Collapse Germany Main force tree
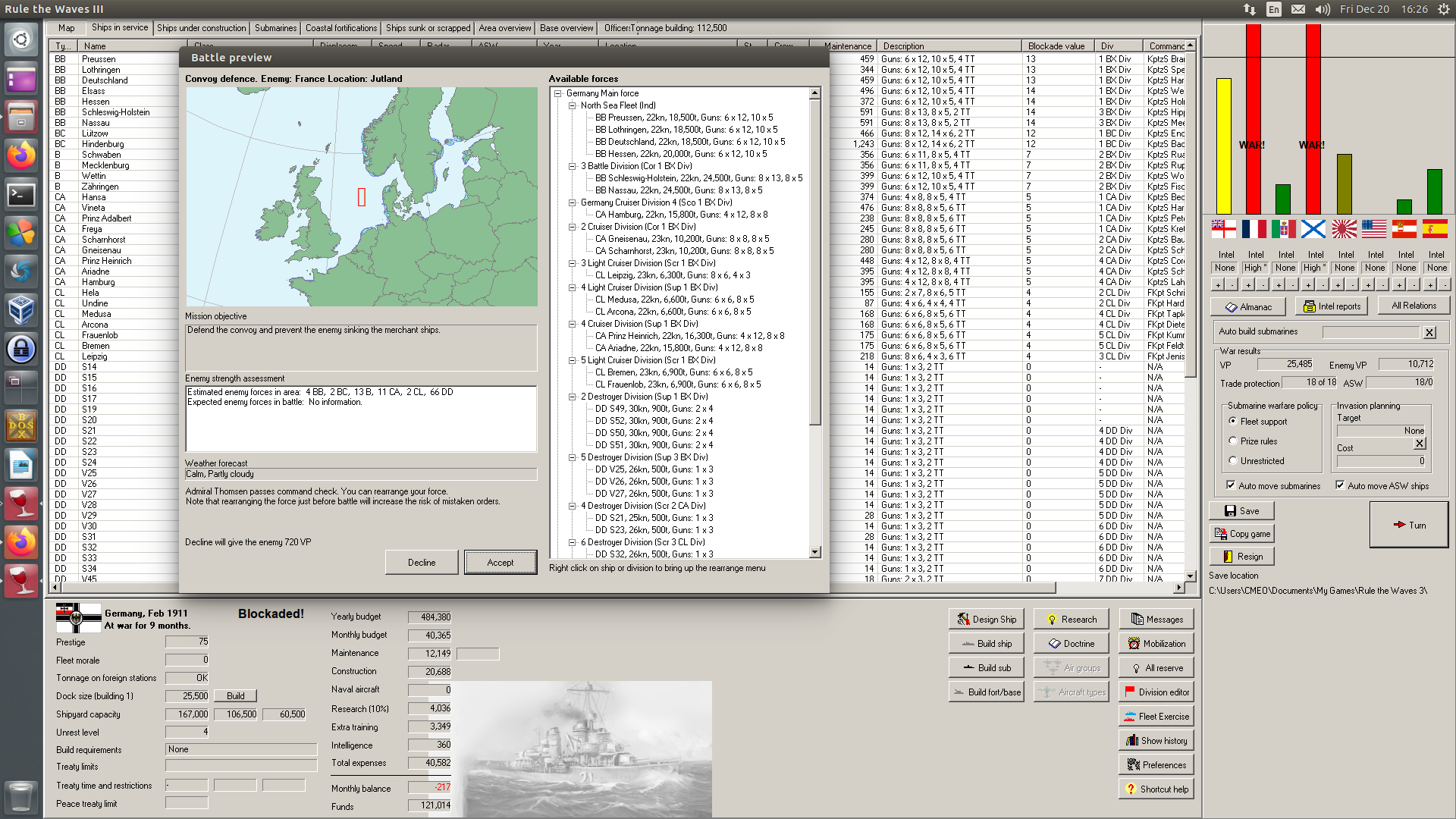 click(x=558, y=93)
